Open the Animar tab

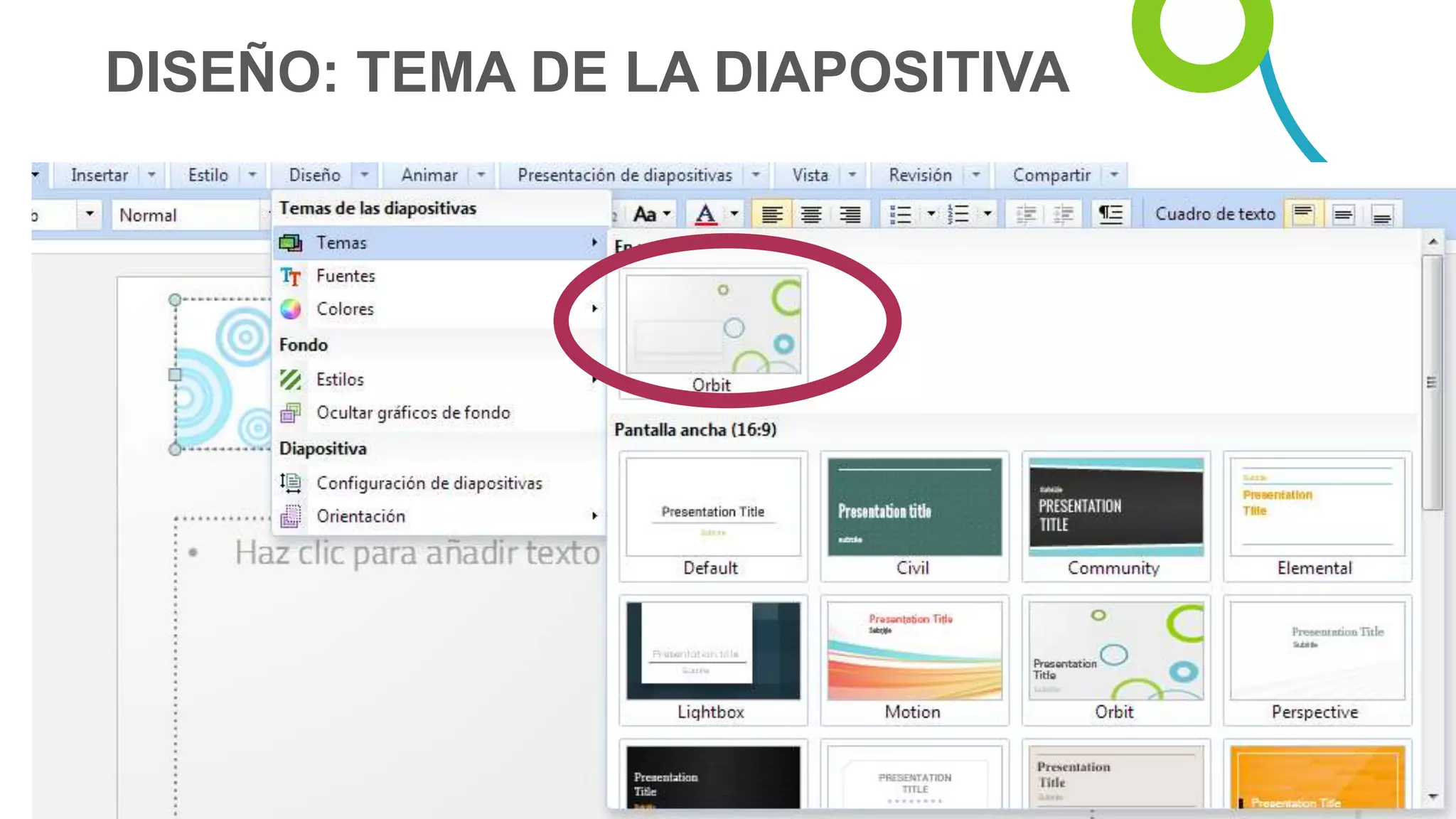pos(429,175)
